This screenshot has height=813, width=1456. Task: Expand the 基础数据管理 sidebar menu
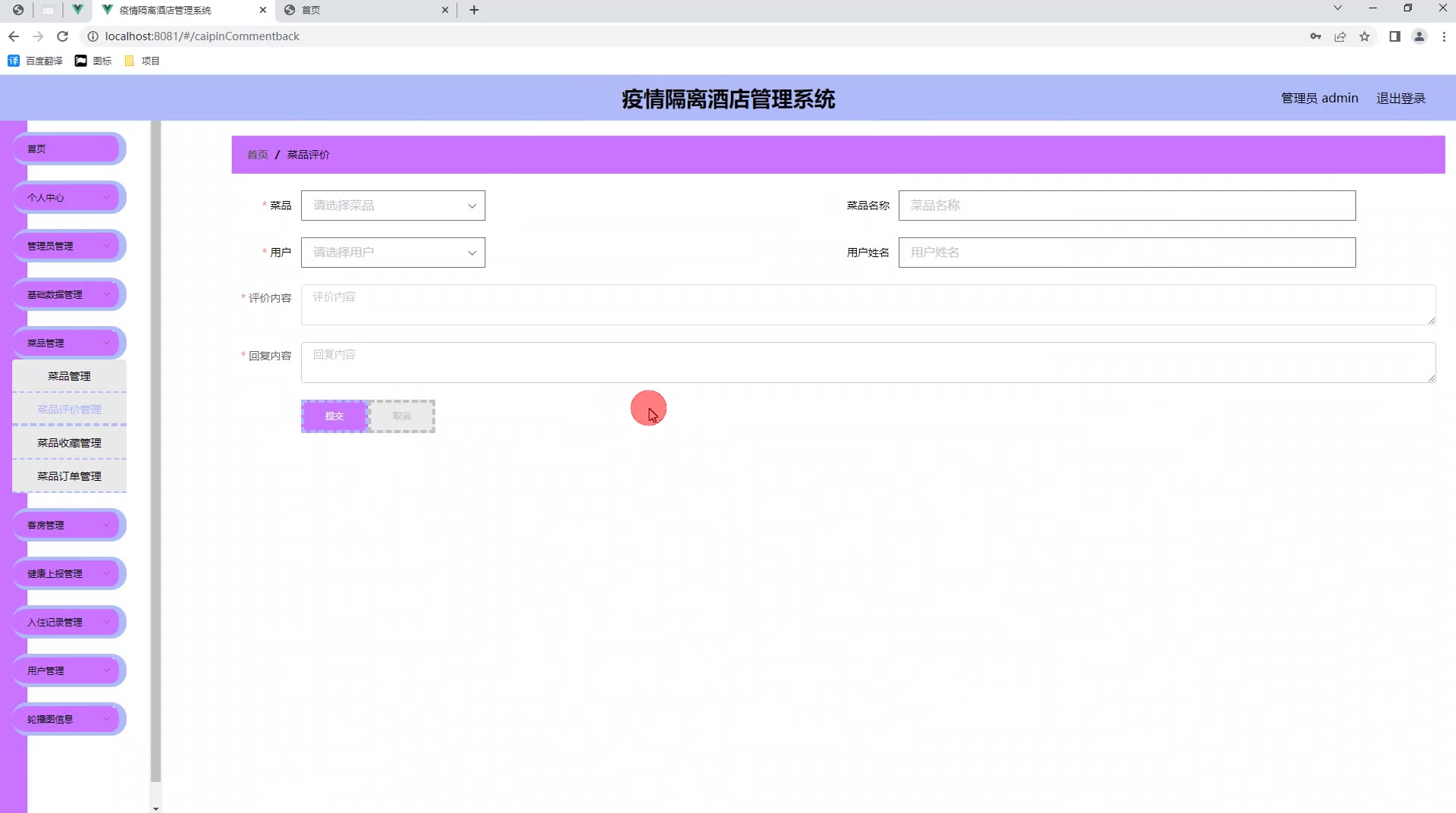68,294
